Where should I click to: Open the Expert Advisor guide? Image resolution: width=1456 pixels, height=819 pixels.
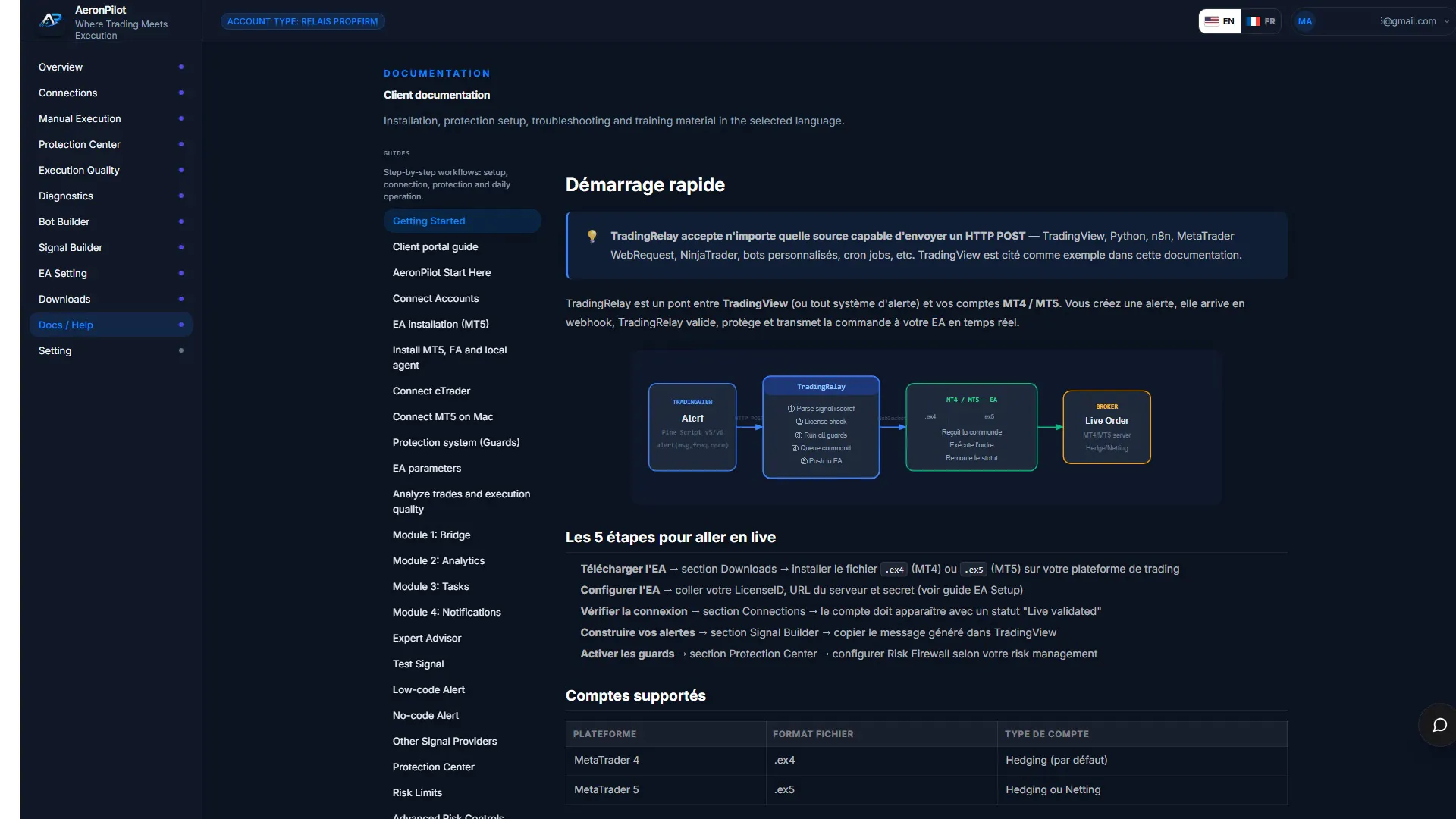462,638
